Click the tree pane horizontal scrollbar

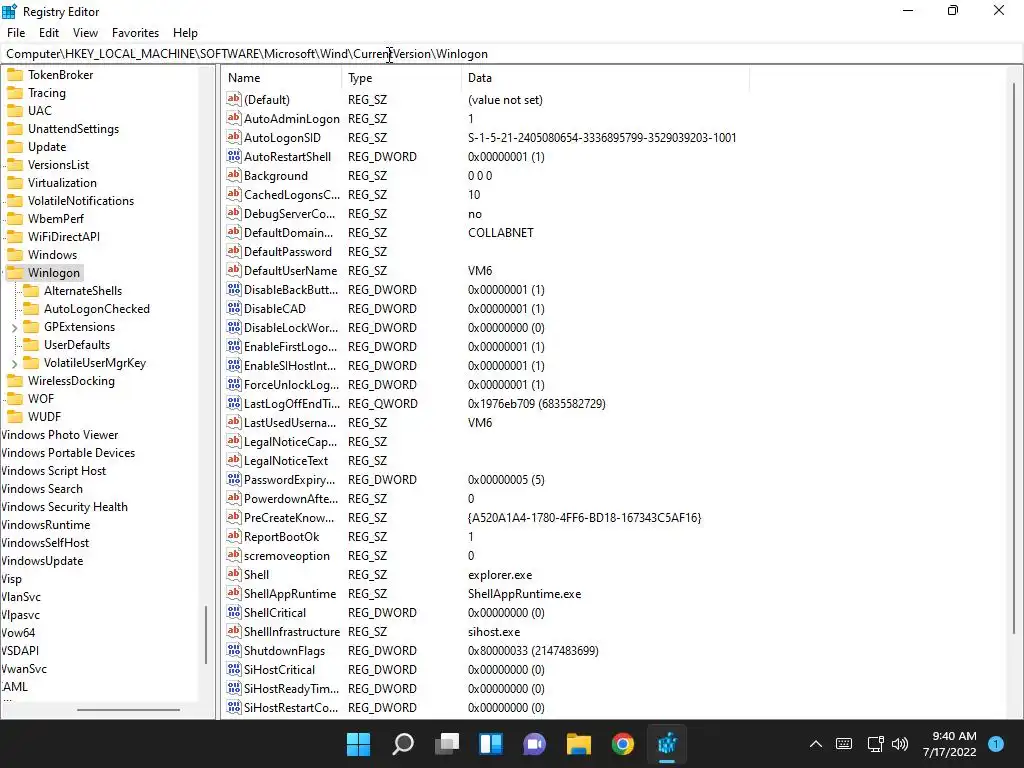pyautogui.click(x=129, y=709)
